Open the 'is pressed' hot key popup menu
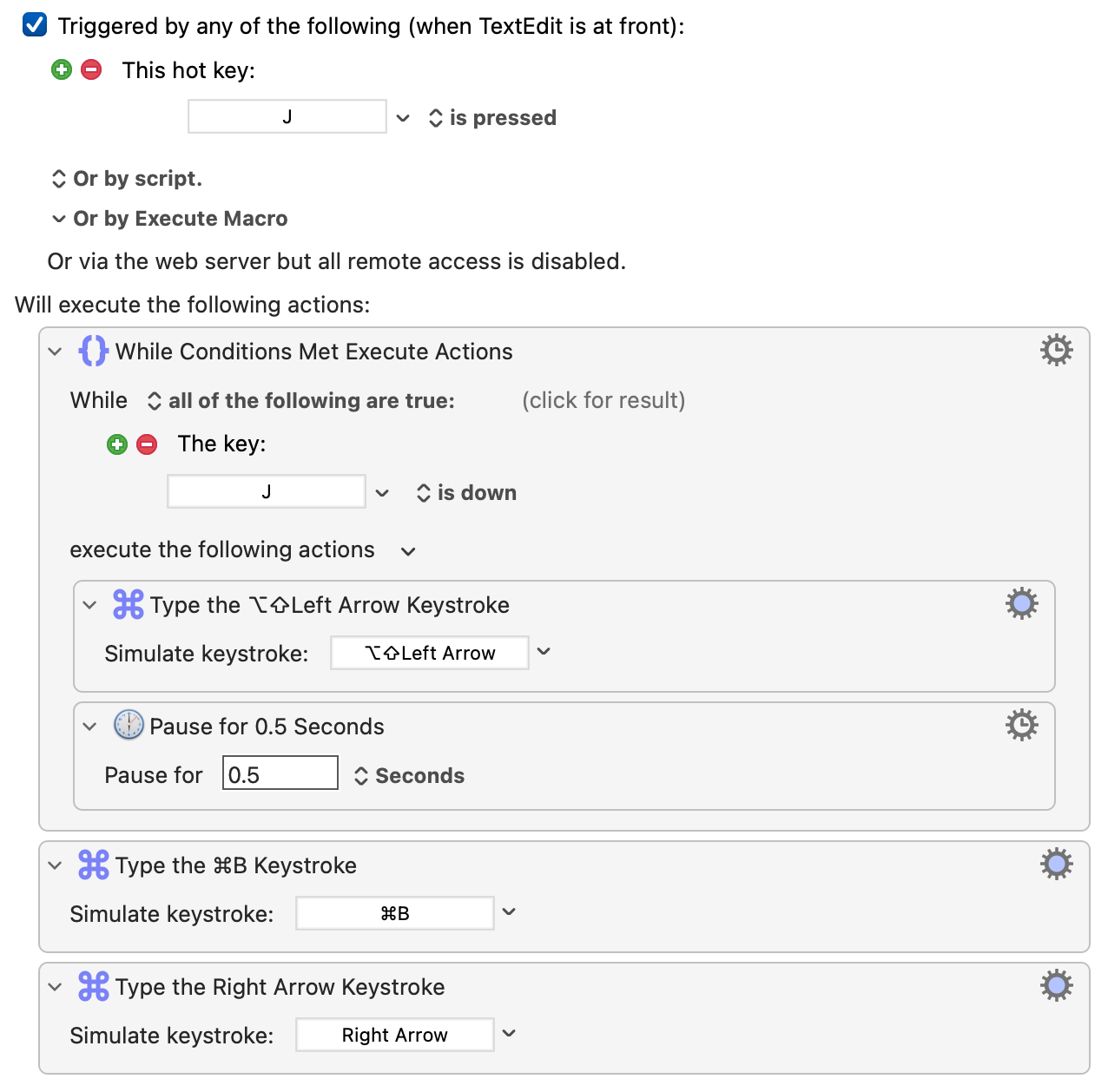Viewport: 1108px width, 1092px height. point(492,118)
